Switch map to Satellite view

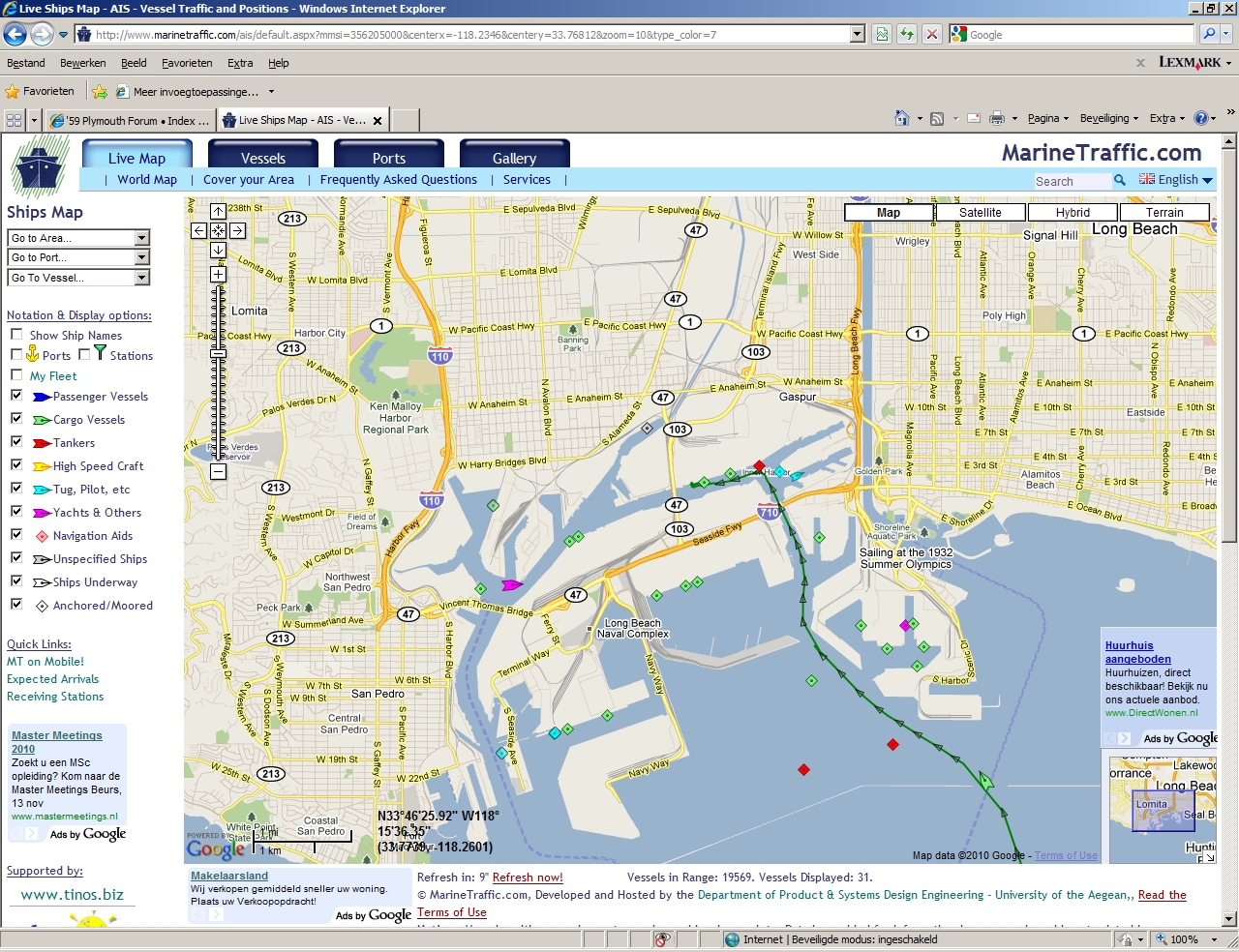coord(981,213)
